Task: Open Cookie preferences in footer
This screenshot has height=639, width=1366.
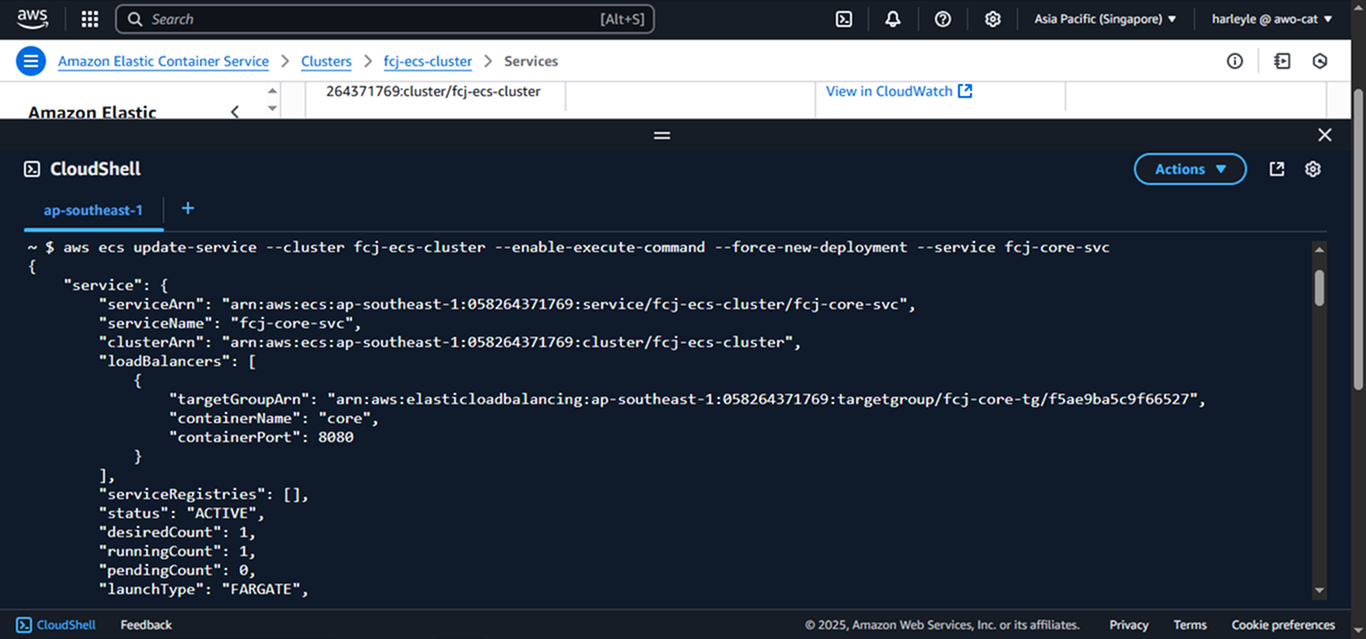Action: [1283, 625]
